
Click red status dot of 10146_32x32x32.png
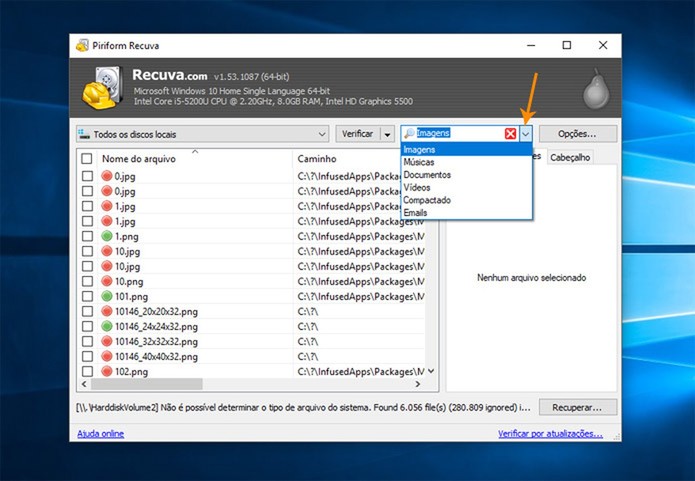[107, 341]
